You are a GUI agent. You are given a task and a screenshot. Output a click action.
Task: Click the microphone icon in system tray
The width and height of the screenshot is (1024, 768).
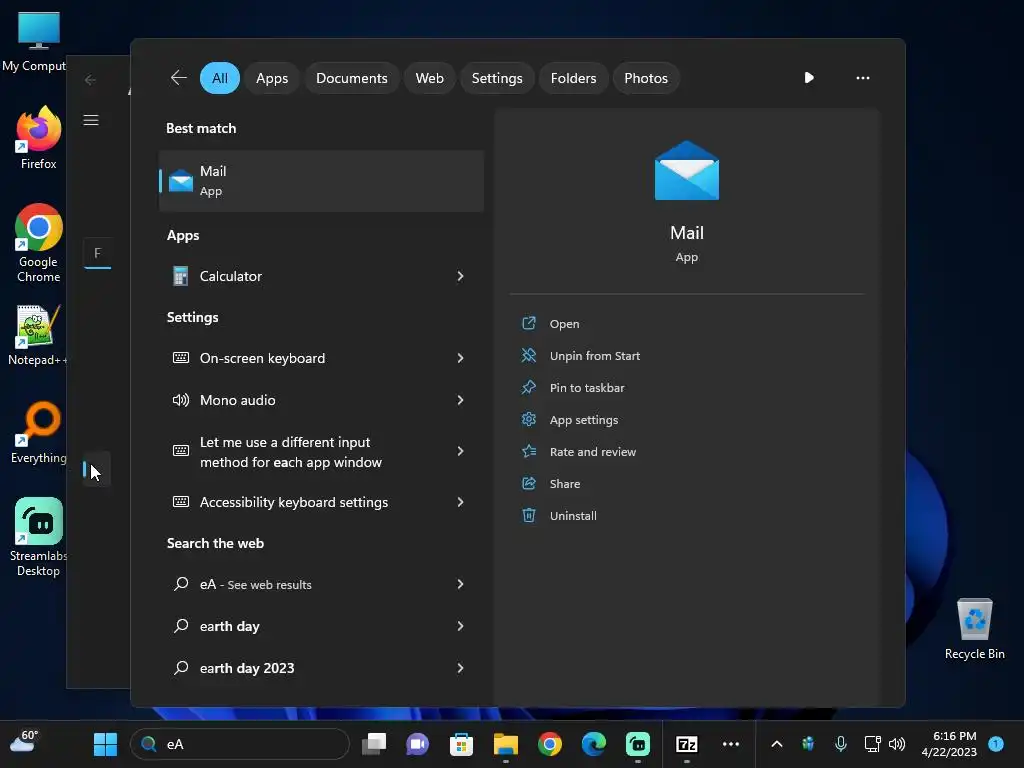840,744
